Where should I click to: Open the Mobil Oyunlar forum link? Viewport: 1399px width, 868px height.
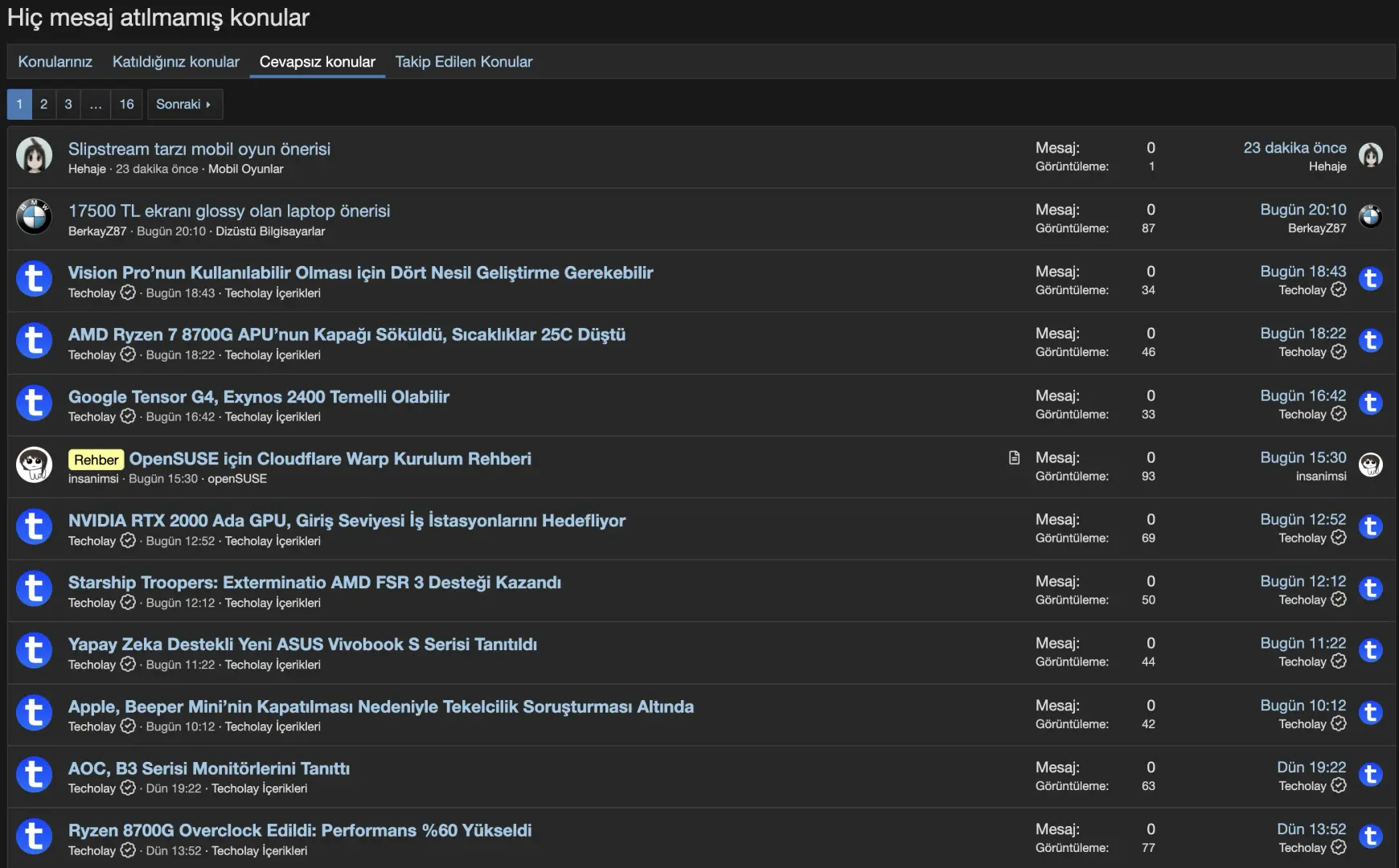(x=245, y=169)
